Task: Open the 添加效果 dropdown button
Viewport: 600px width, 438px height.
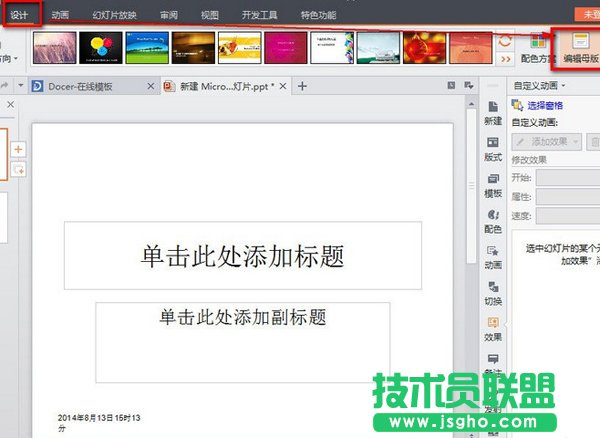Action: 547,142
